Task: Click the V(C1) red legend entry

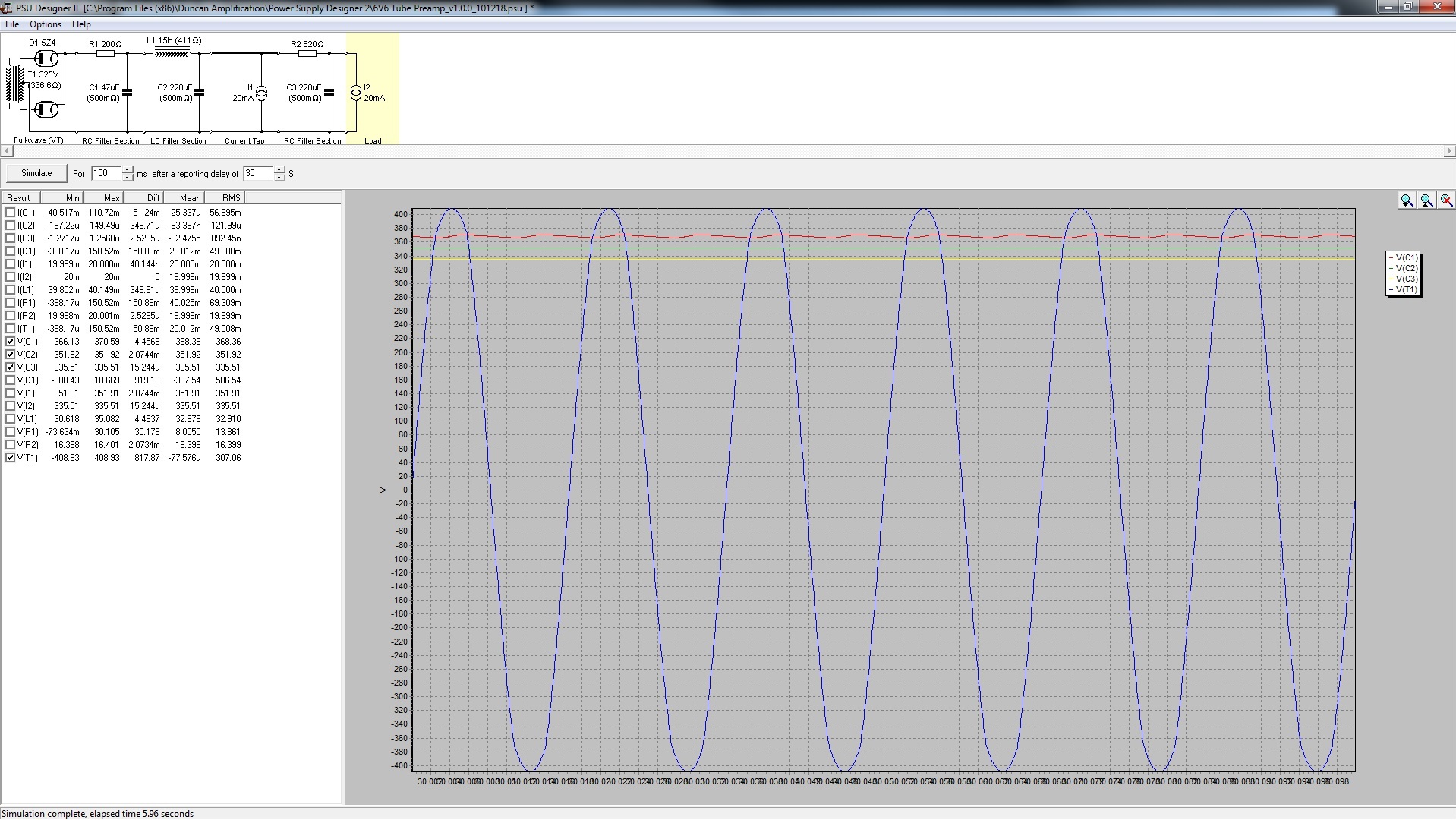Action: click(x=1403, y=257)
